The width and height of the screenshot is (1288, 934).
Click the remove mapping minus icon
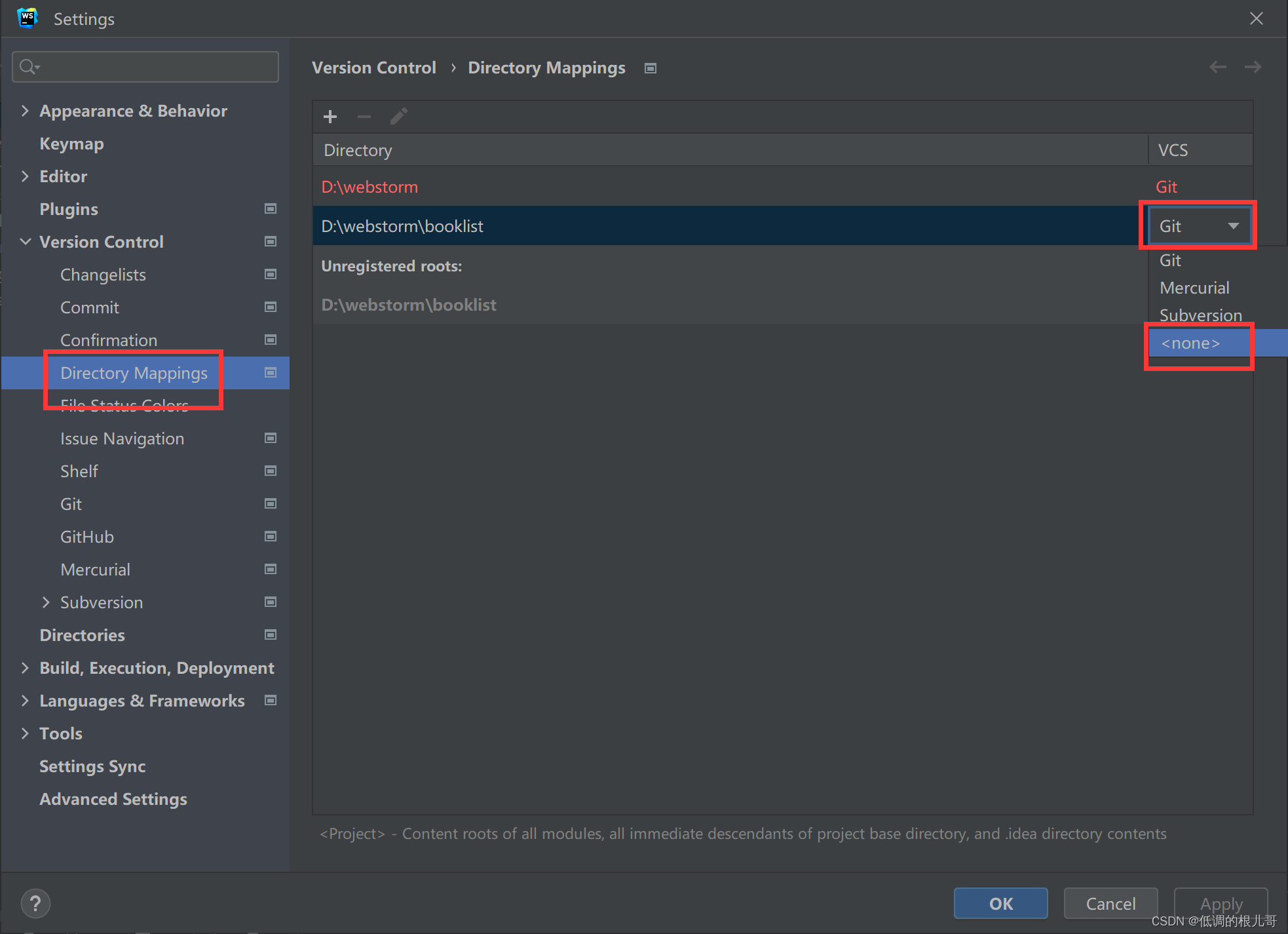[365, 116]
